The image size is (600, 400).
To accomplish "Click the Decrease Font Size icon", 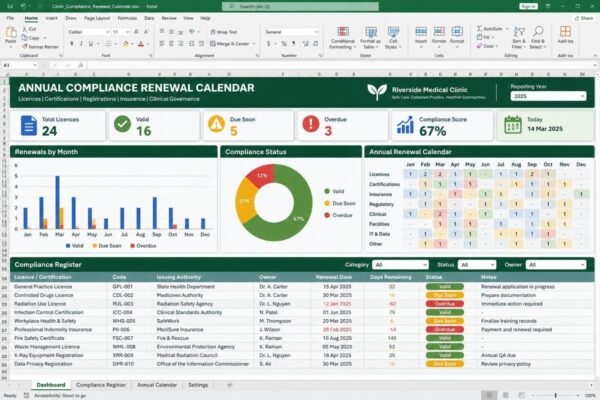I will tap(146, 32).
